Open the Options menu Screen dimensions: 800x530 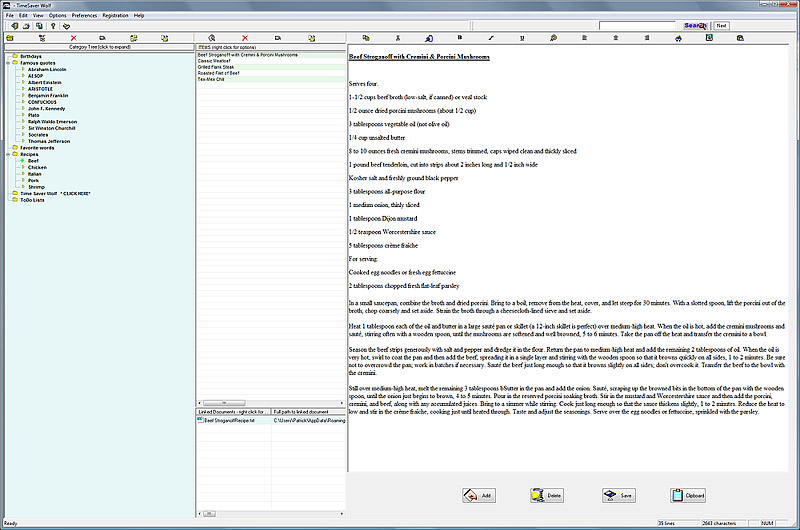58,15
